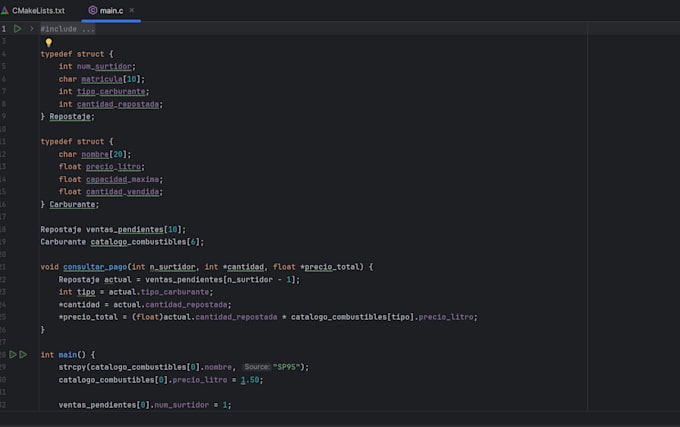Click 'cantidad_repostada' in the struct declaration
Screen dimensions: 680x427
(x=118, y=104)
